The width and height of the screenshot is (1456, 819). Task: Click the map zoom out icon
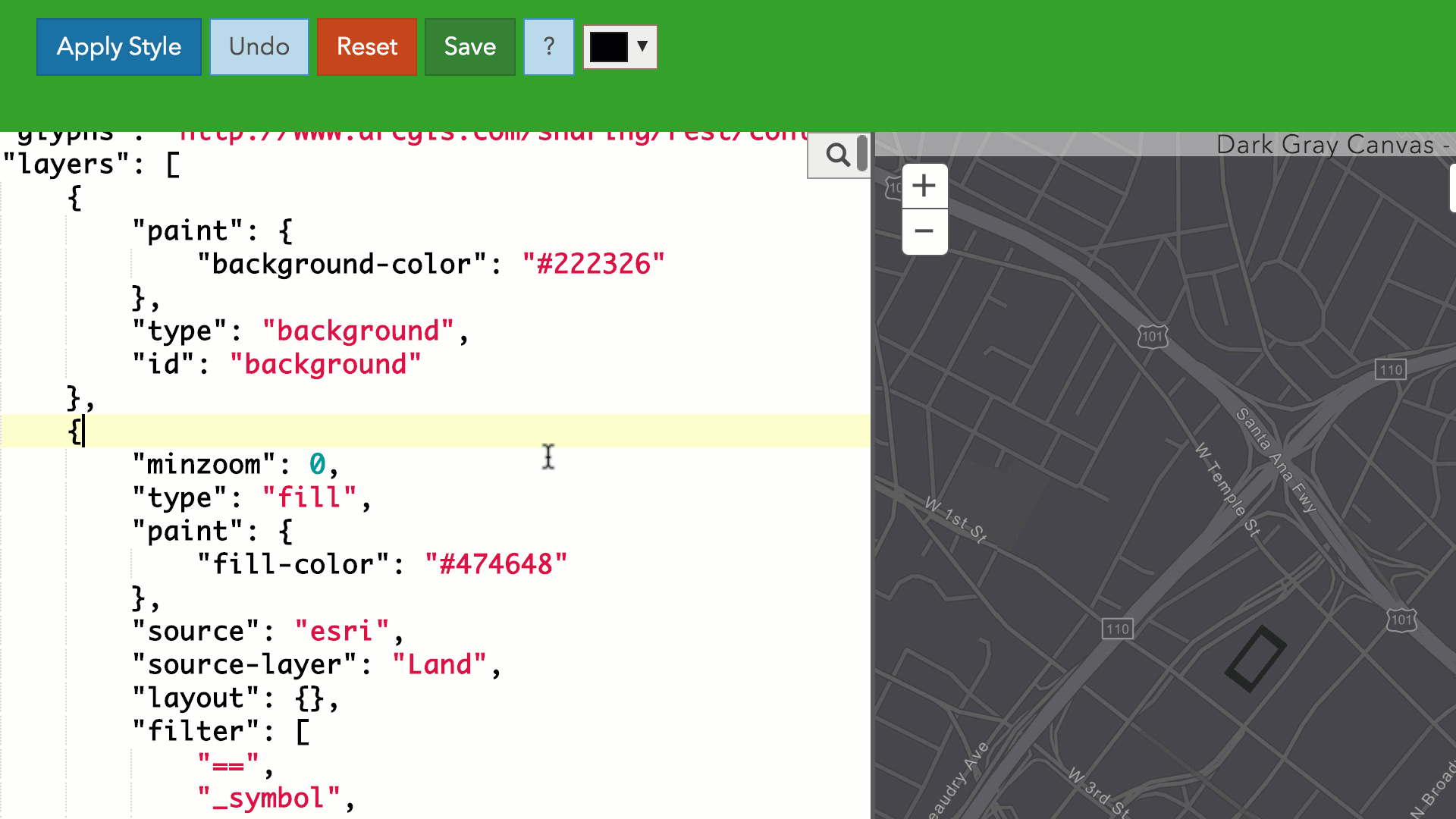(923, 231)
